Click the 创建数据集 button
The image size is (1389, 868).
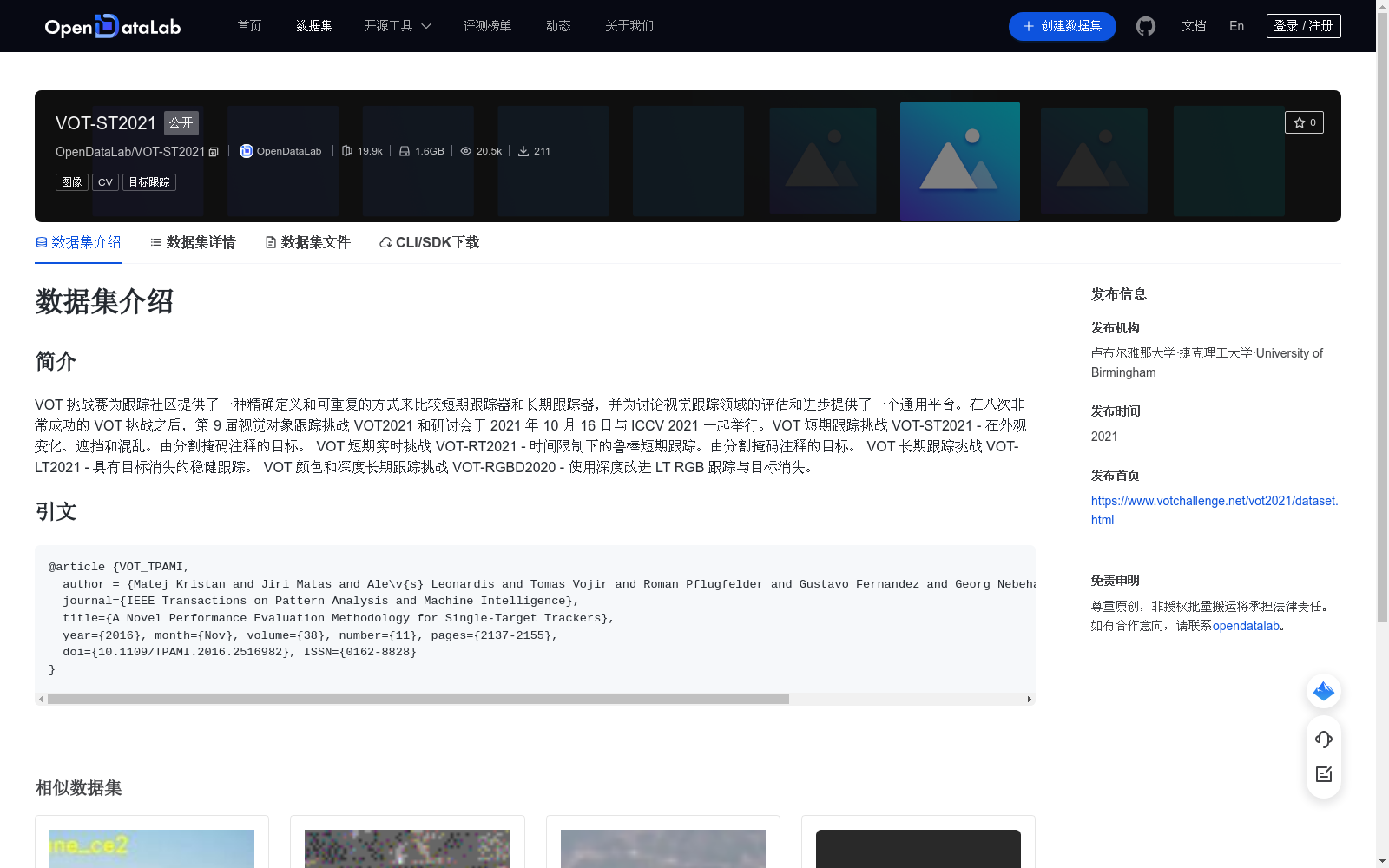click(x=1063, y=26)
